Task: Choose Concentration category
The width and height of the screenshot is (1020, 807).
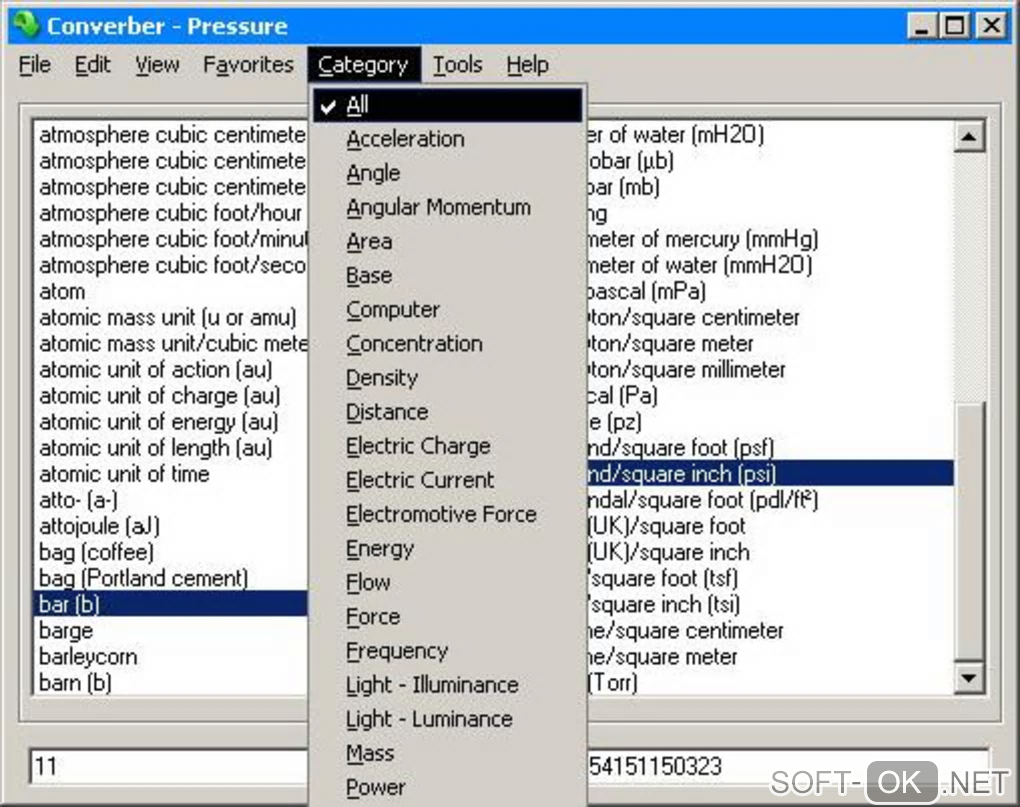Action: (x=448, y=343)
